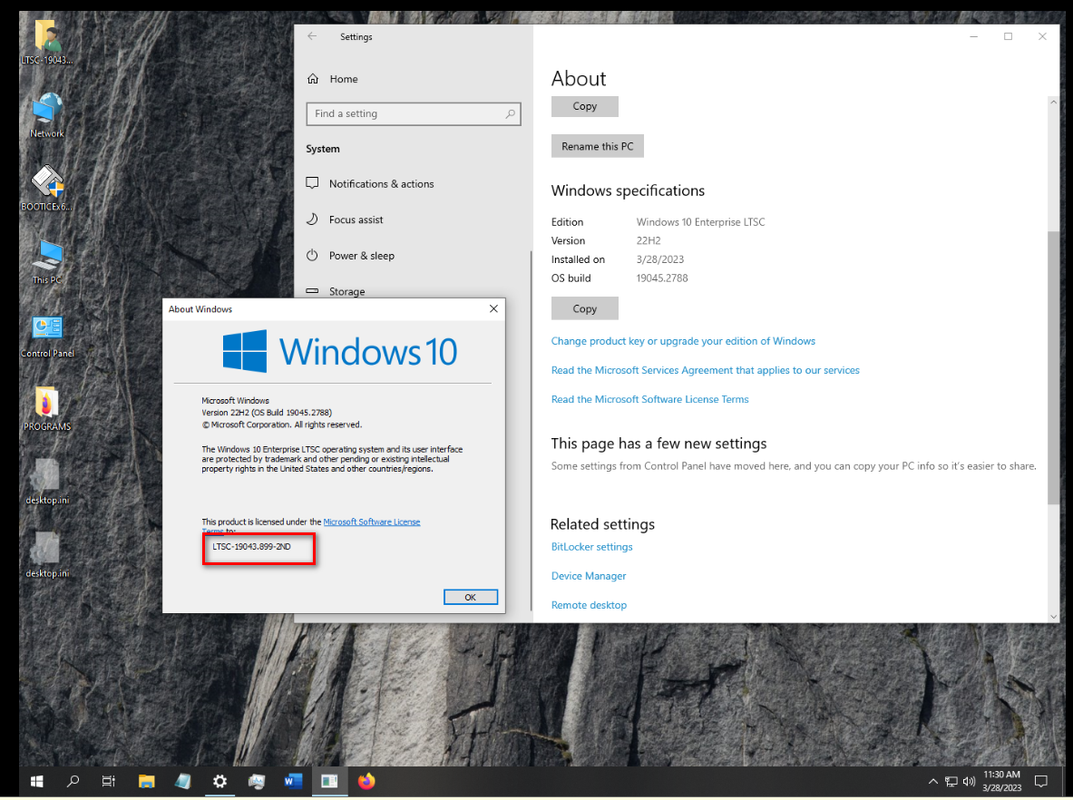Click the Find a setting search box
This screenshot has height=800, width=1073.
coord(413,114)
